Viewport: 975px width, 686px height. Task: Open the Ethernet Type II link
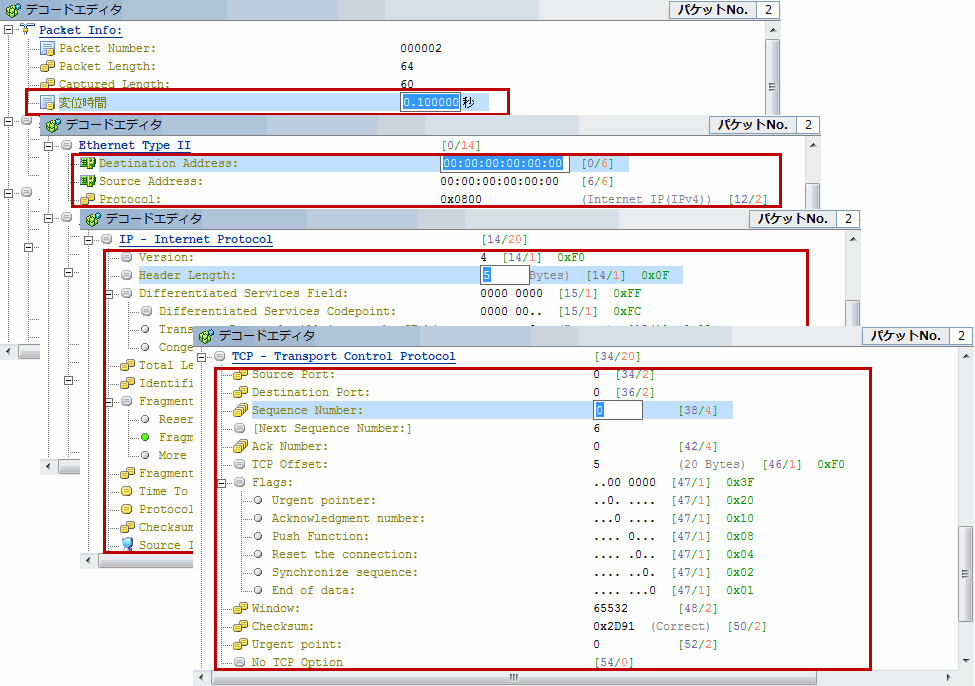[x=134, y=145]
